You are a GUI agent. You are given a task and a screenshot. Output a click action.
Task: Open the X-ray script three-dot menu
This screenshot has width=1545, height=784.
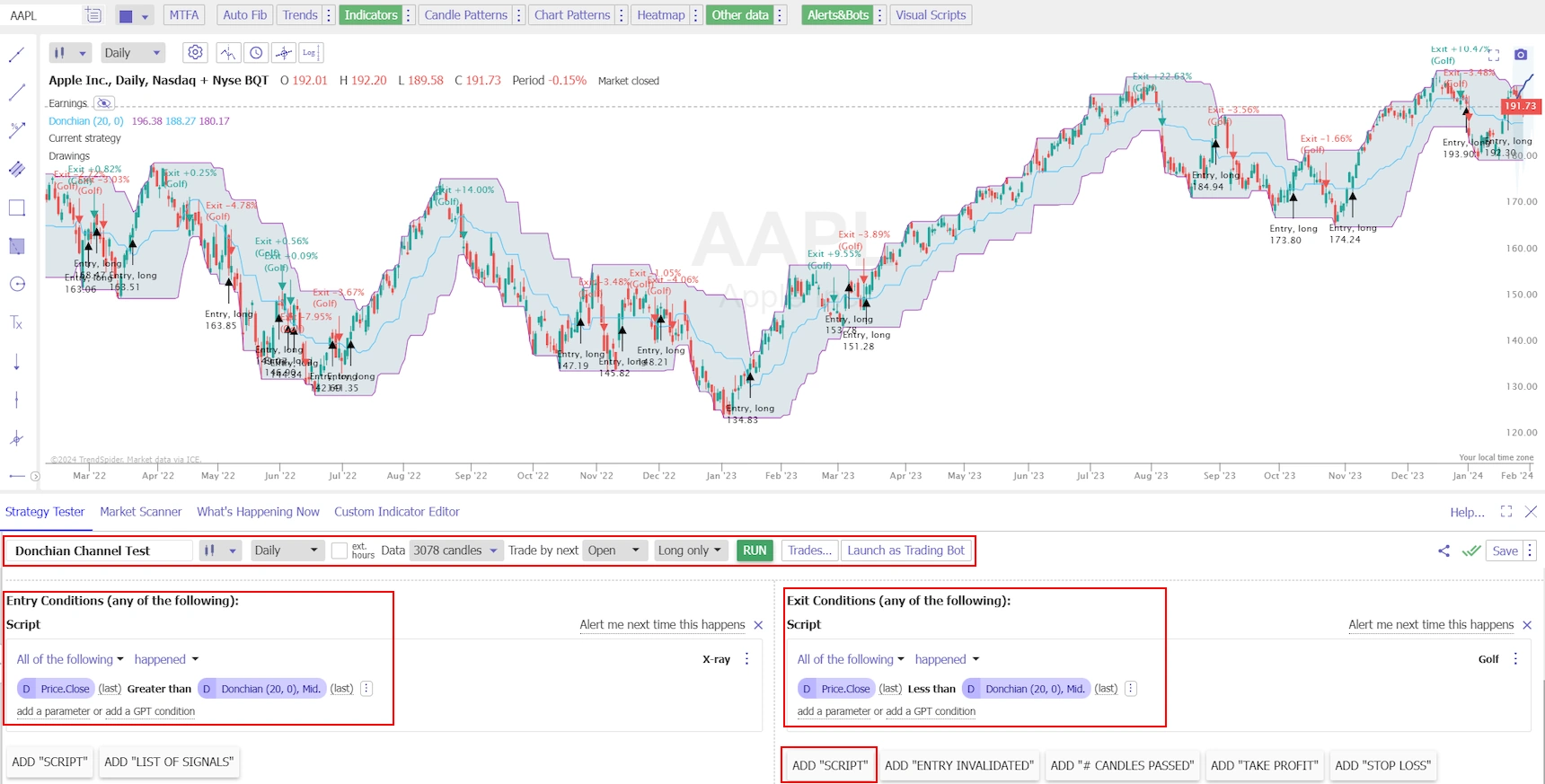pyautogui.click(x=746, y=658)
